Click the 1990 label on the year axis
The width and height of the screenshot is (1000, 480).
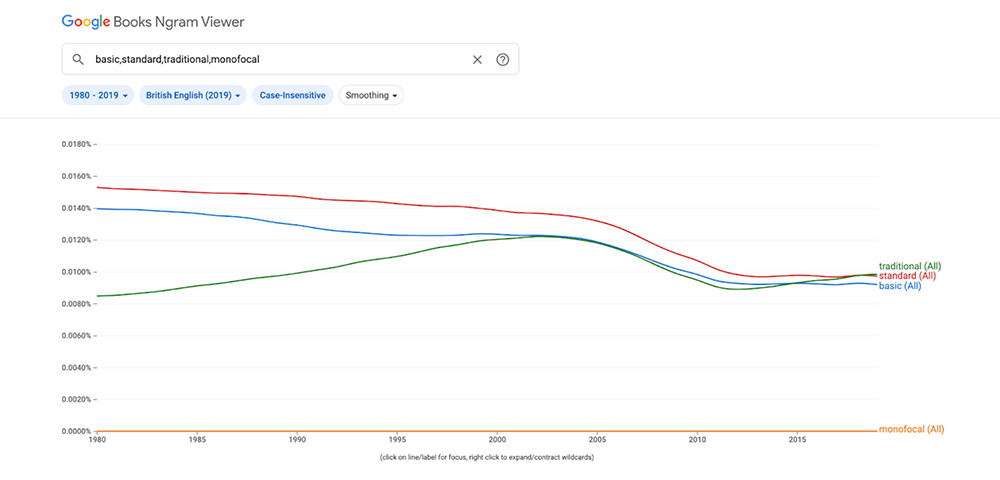297,440
